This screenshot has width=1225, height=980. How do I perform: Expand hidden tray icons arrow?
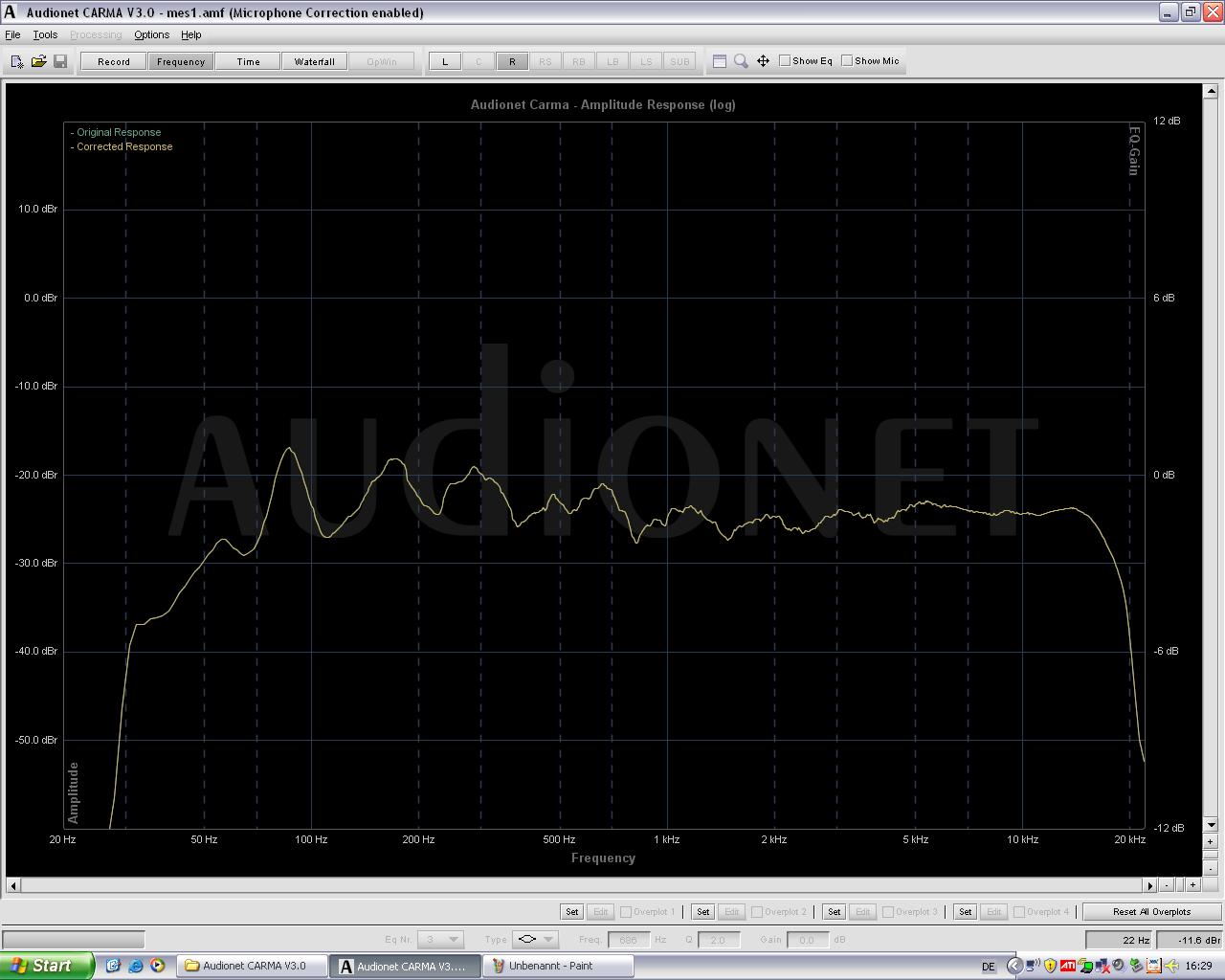[1014, 966]
